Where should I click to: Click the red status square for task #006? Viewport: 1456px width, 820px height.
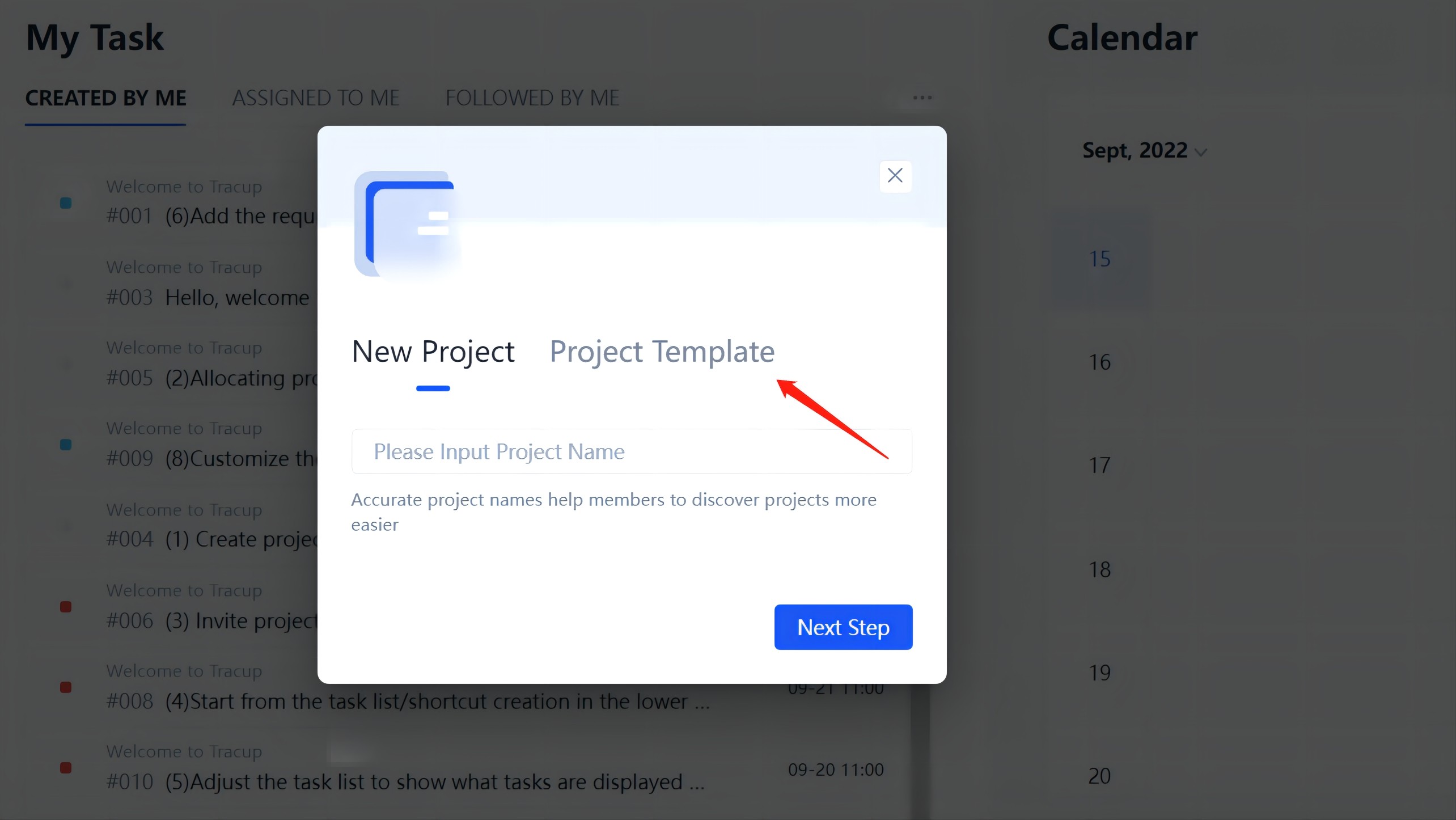pyautogui.click(x=66, y=607)
